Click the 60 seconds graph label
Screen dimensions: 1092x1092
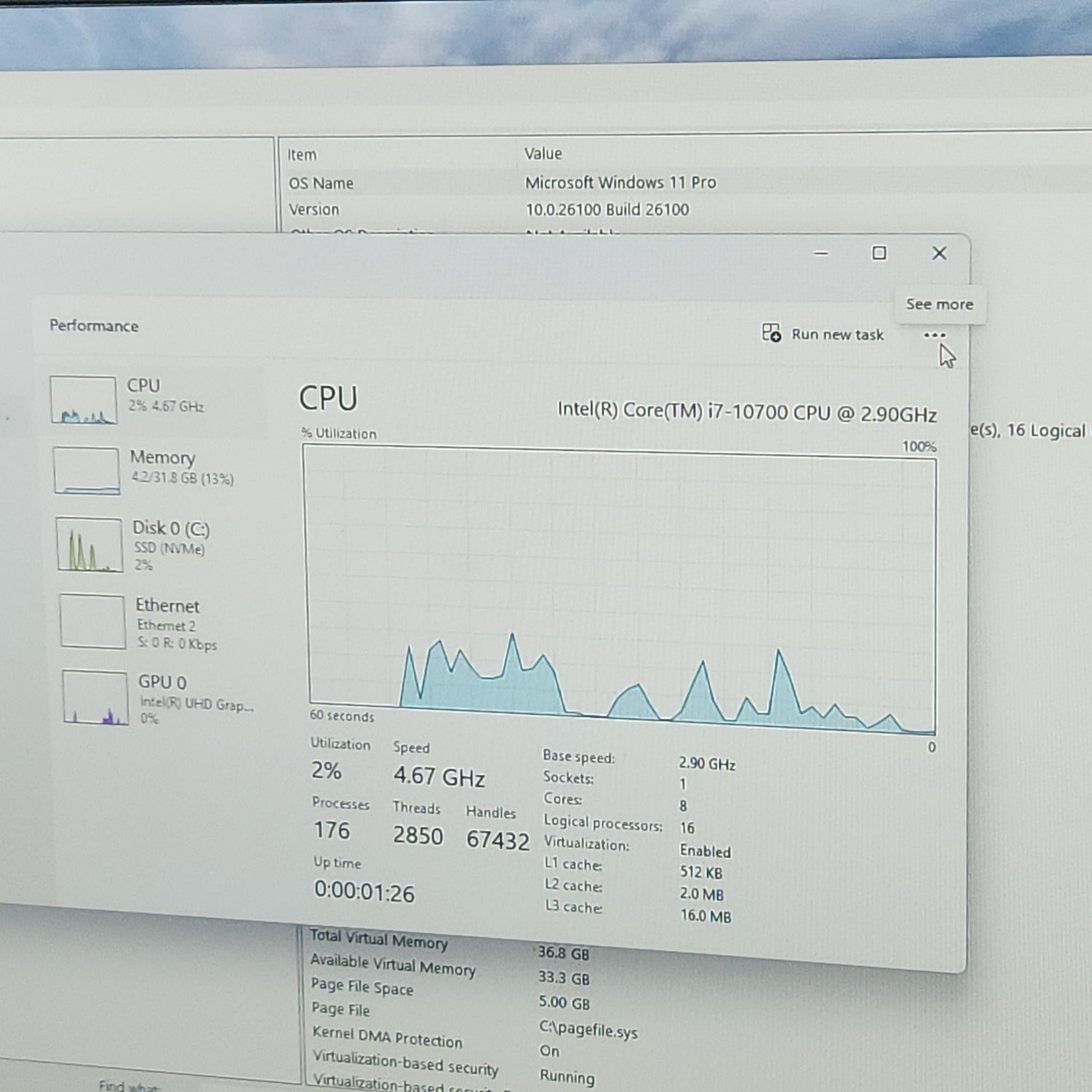341,716
